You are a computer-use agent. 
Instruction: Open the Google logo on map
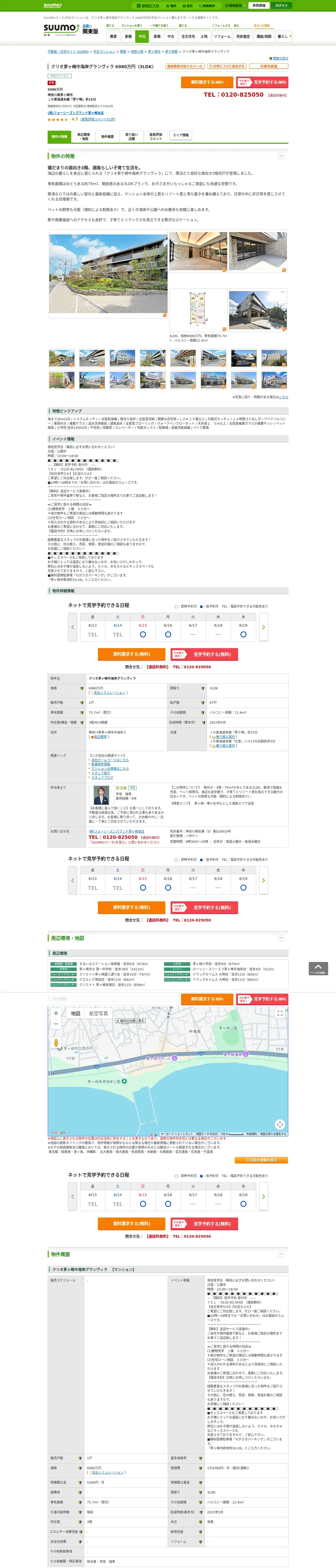(58, 1133)
